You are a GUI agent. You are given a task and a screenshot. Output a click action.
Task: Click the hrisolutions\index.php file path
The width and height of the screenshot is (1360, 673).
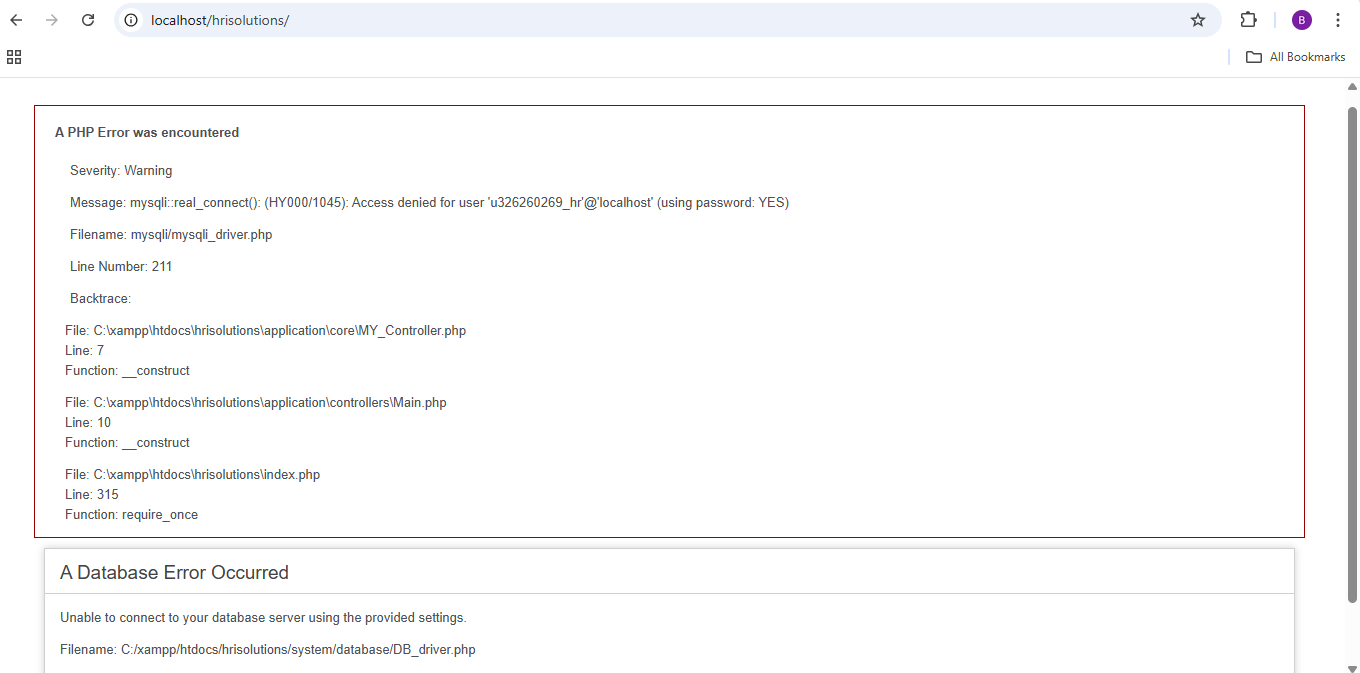(193, 475)
